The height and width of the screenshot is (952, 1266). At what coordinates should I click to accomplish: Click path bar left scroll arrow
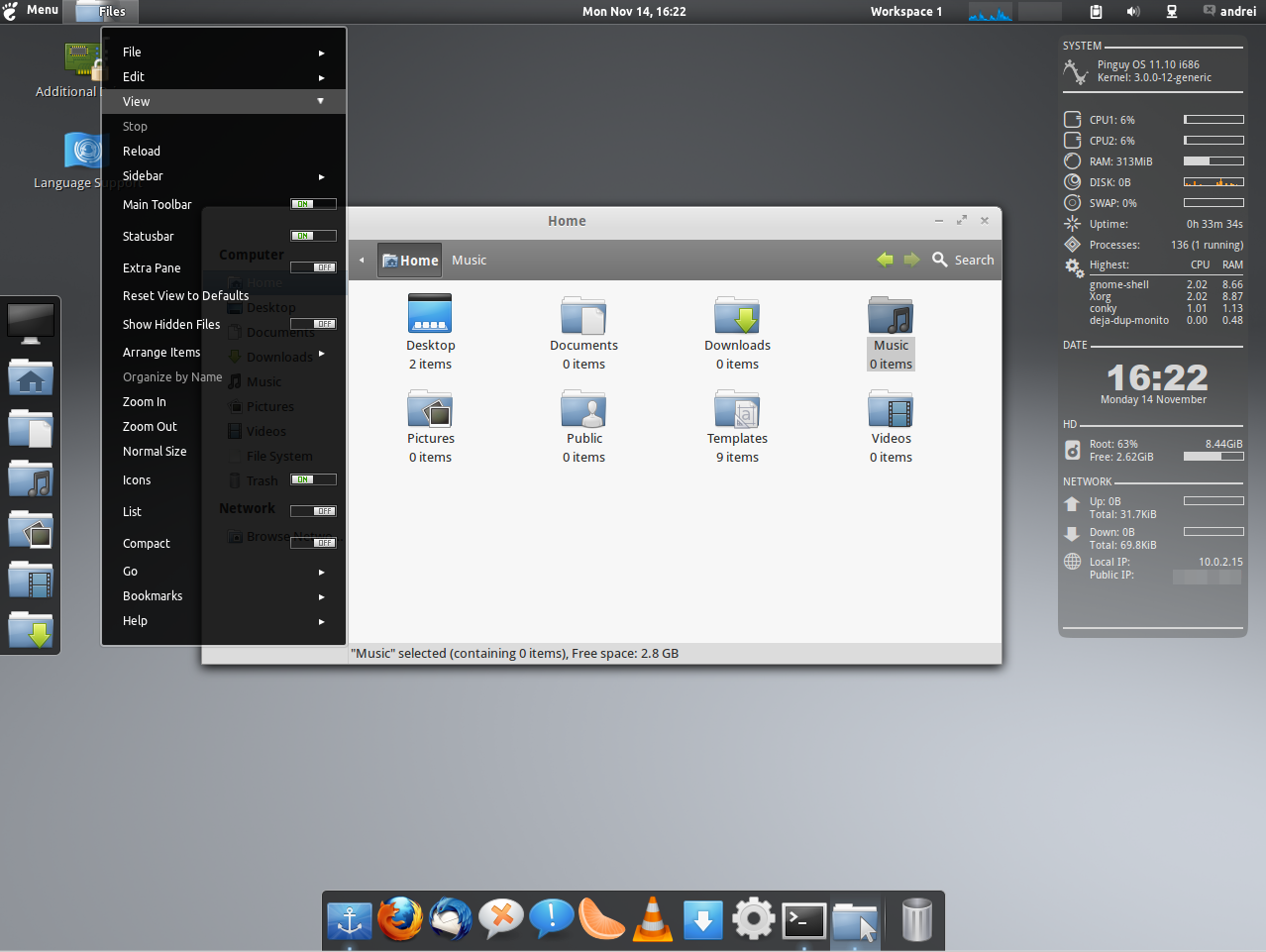(x=362, y=261)
